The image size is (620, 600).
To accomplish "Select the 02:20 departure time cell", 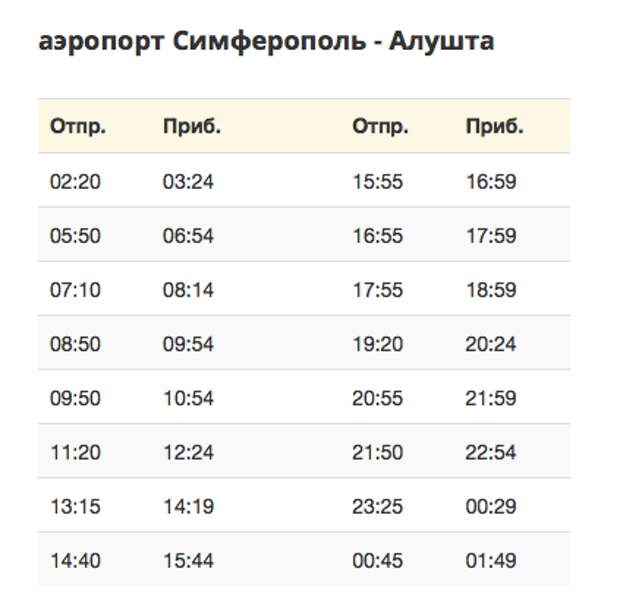I will pos(76,182).
